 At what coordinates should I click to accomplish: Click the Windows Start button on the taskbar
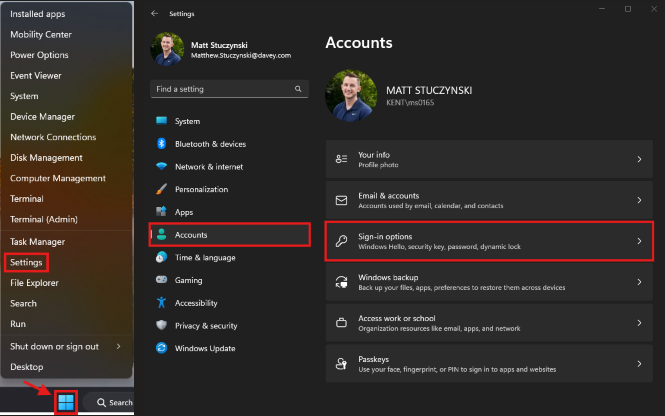(x=66, y=402)
